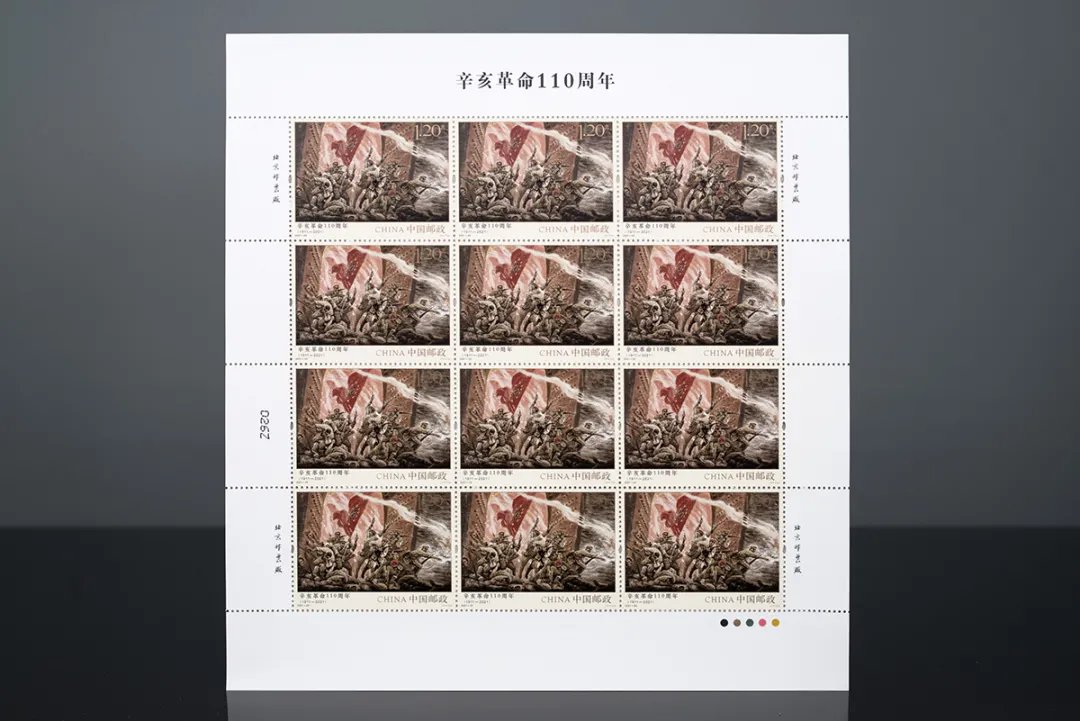
Task: Select the dark gray-green registration dot
Action: pyautogui.click(x=749, y=623)
